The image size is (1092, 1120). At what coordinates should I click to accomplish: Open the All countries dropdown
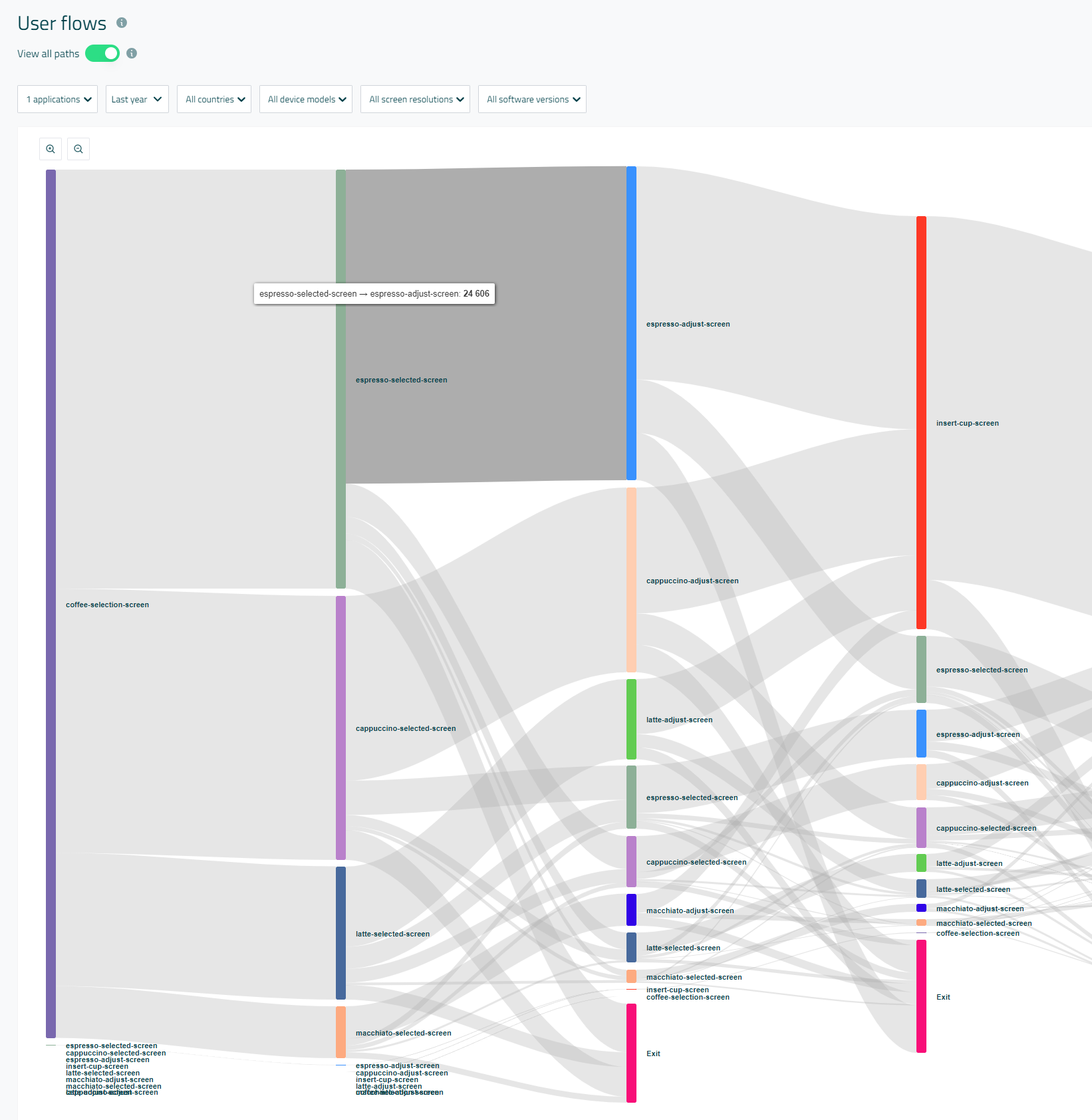coord(214,99)
